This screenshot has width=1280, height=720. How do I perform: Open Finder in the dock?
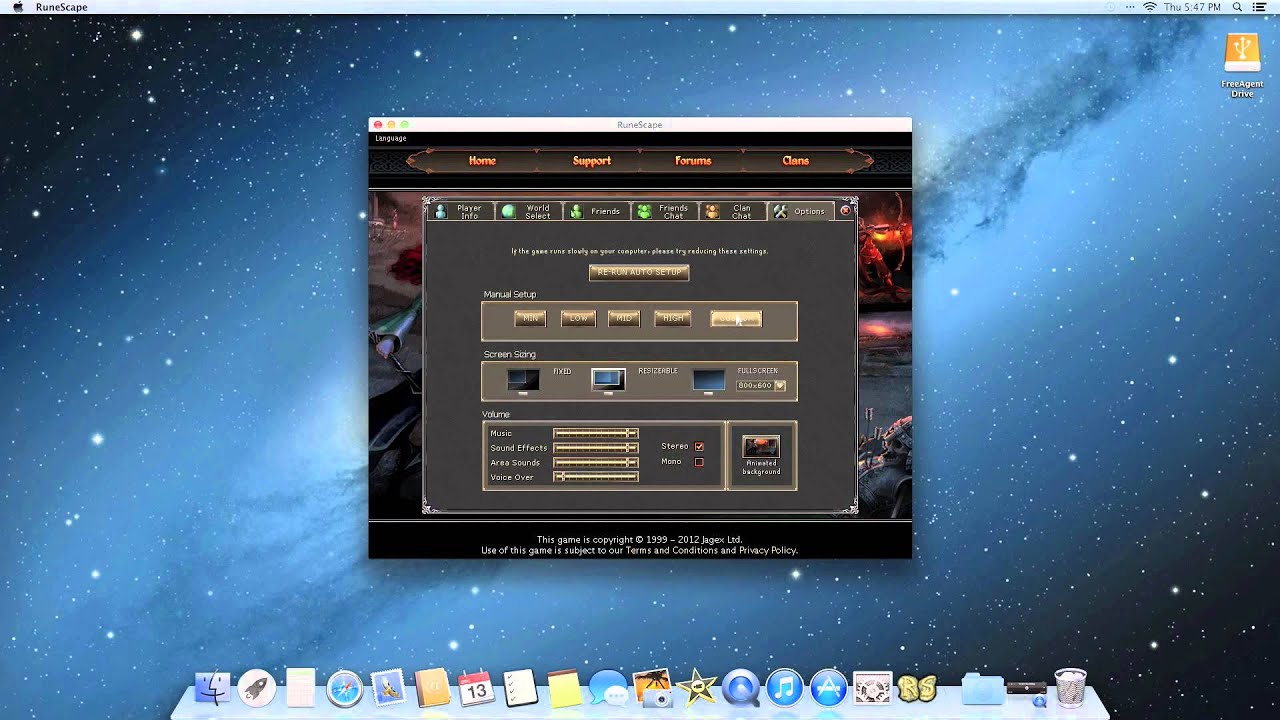click(x=213, y=688)
